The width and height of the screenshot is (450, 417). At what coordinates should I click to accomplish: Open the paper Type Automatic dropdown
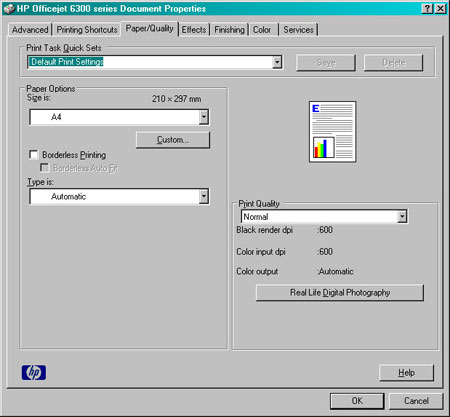click(204, 196)
